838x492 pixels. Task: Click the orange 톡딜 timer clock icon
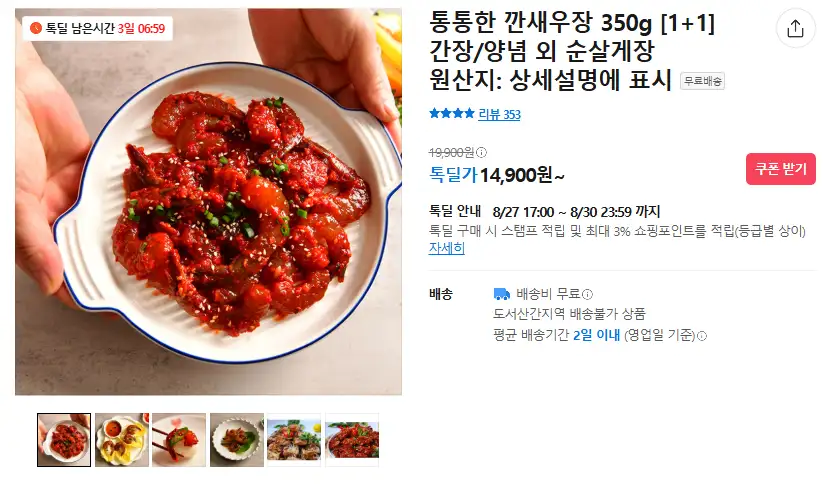point(36,28)
